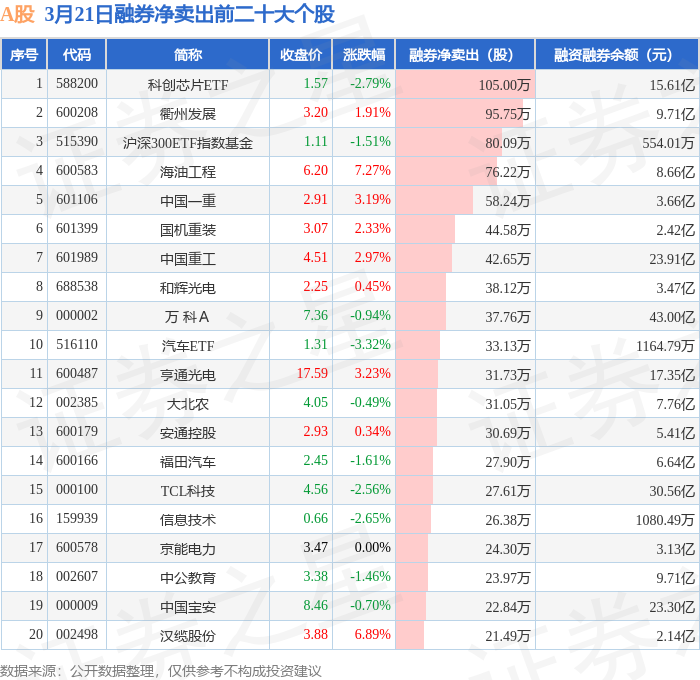Image resolution: width=700 pixels, height=680 pixels.
Task: Click the 7.27% change value
Action: coord(372,171)
